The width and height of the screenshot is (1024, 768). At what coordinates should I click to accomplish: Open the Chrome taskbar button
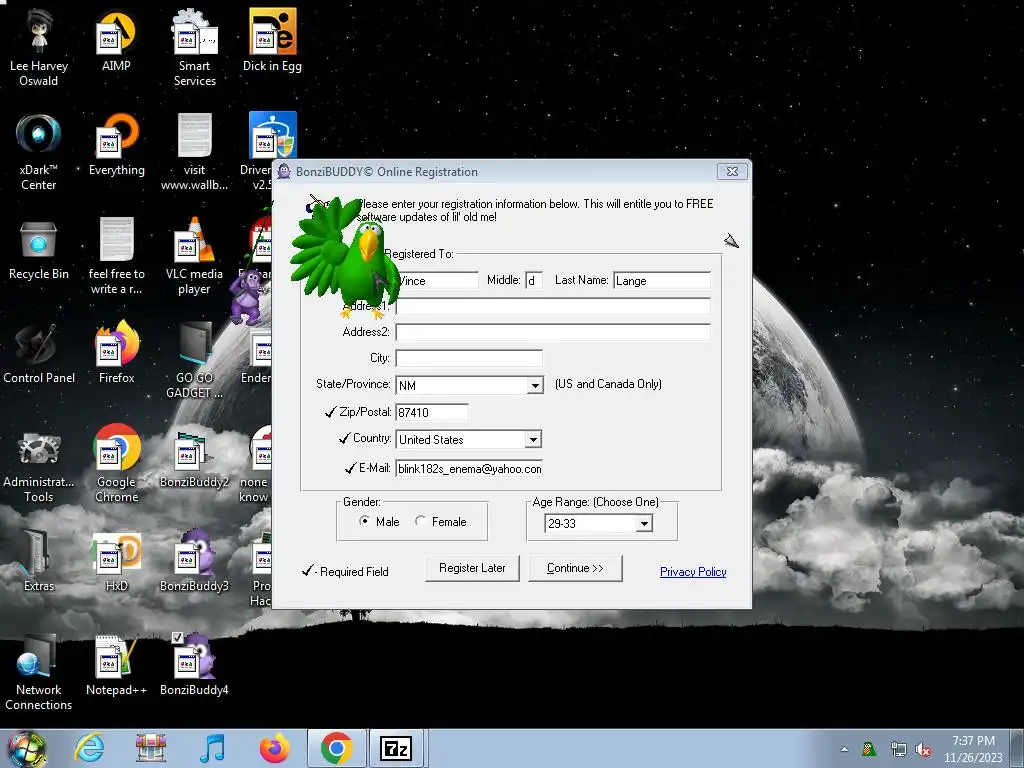pos(336,748)
